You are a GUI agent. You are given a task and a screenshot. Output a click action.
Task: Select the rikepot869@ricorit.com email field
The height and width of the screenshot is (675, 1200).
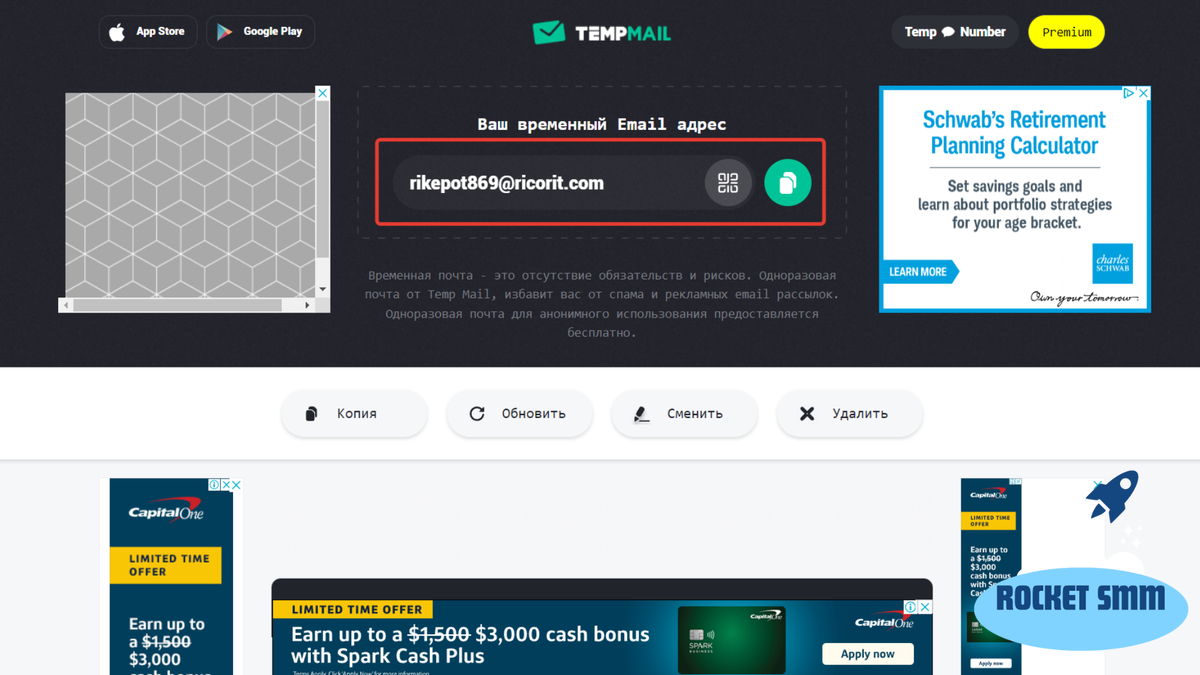[548, 183]
